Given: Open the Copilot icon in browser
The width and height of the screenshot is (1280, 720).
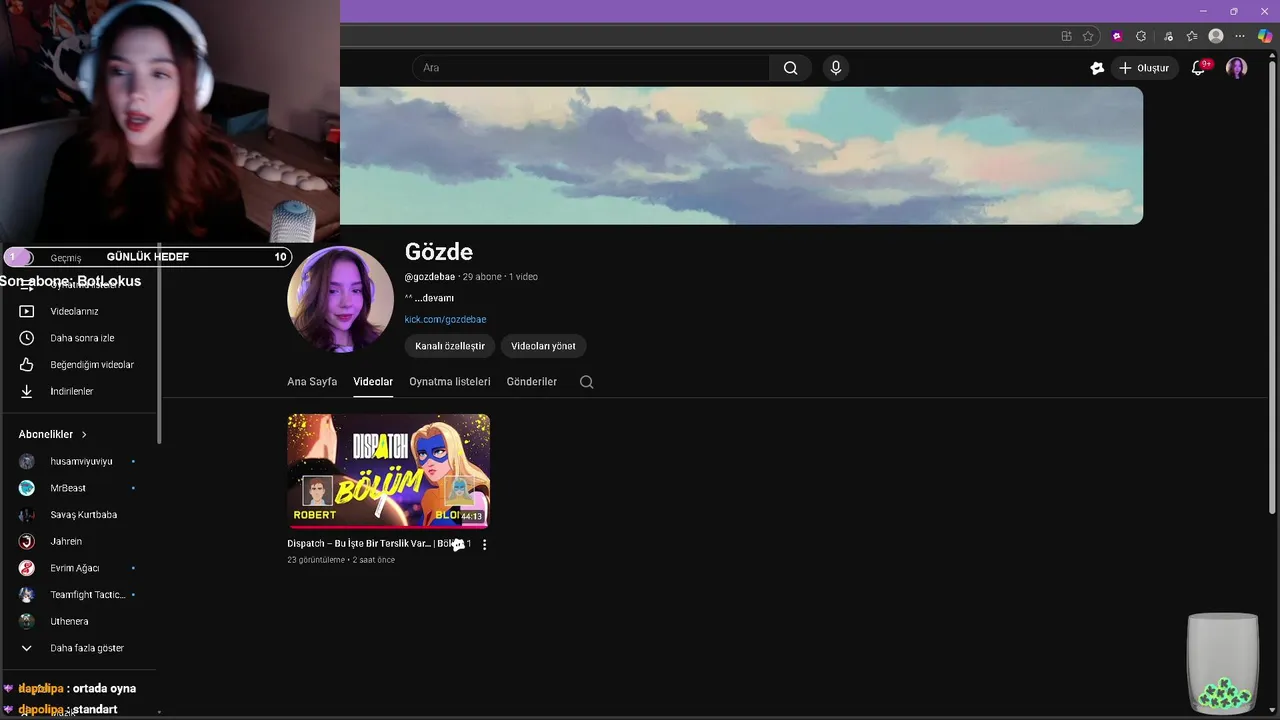Looking at the screenshot, I should point(1265,36).
